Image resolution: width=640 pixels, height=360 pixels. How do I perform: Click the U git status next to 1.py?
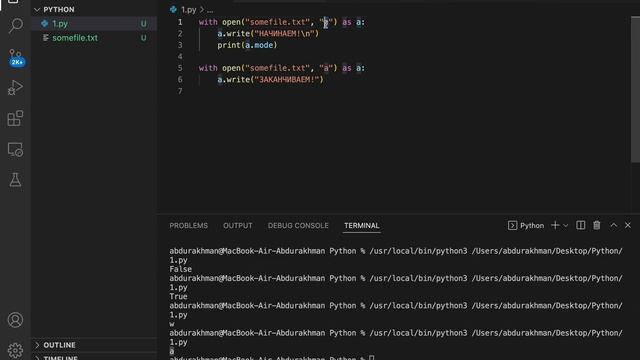[x=143, y=24]
